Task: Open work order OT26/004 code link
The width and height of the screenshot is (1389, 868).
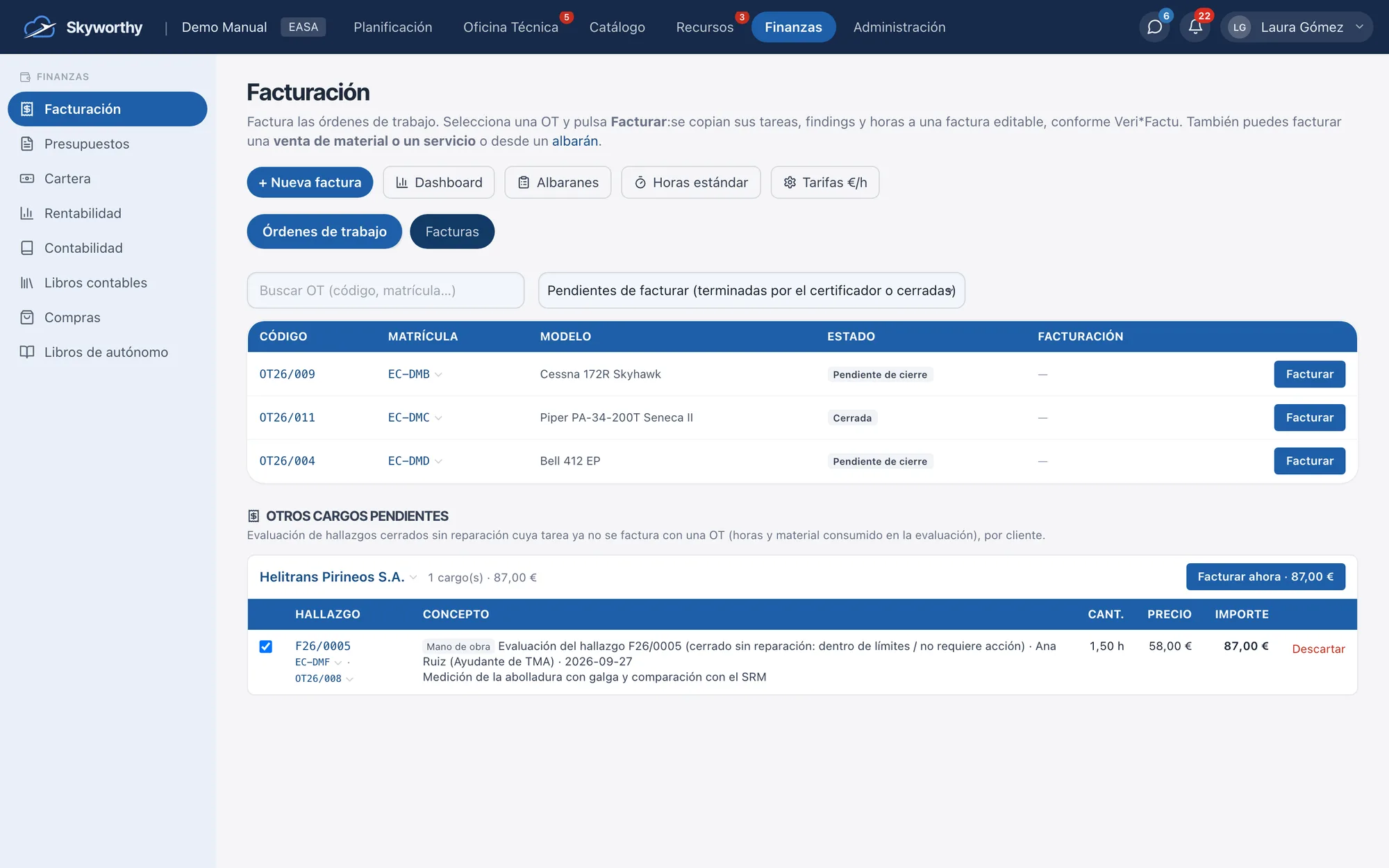Action: [x=287, y=461]
